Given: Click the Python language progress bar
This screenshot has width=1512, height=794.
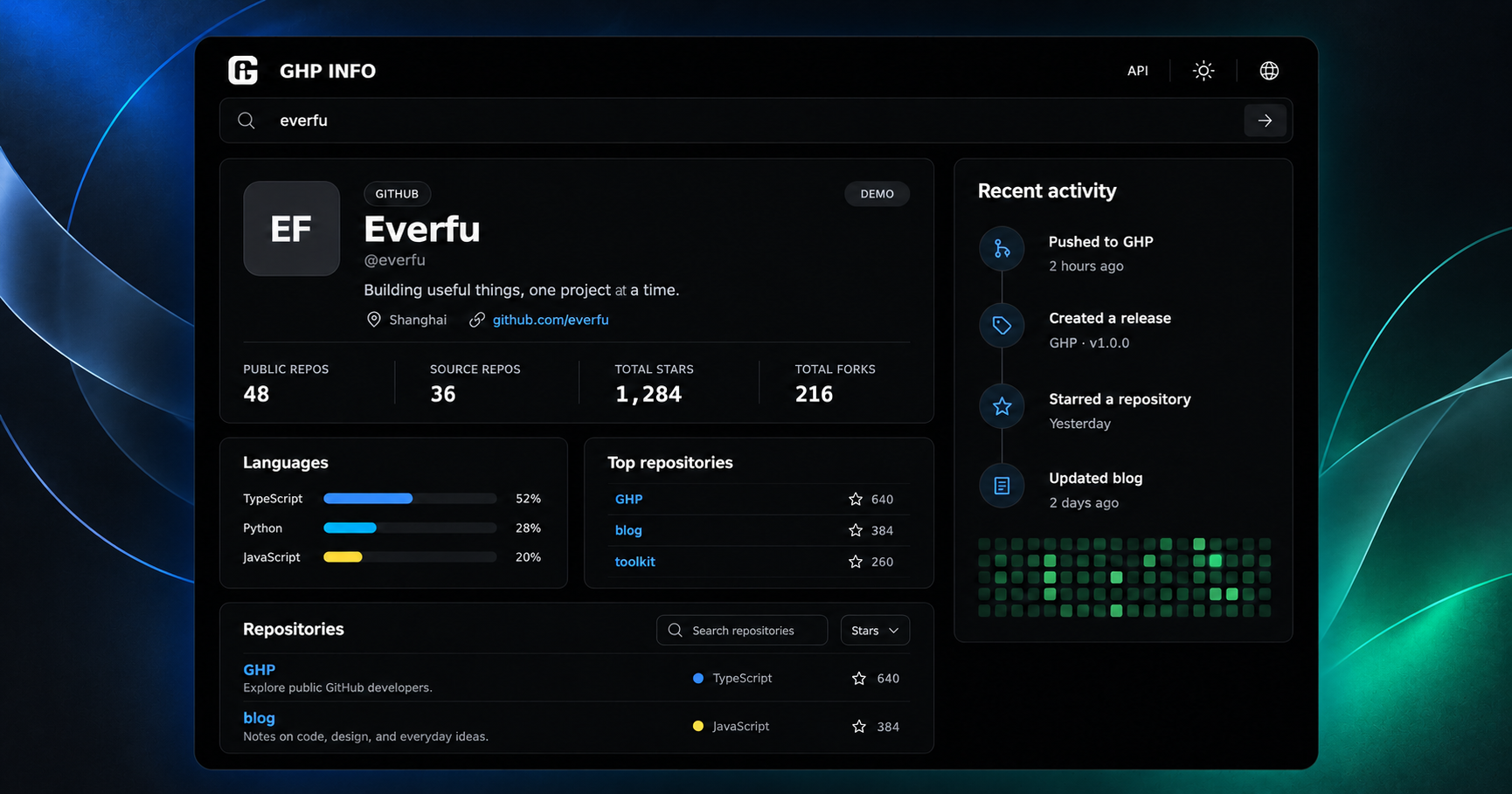Looking at the screenshot, I should [410, 528].
